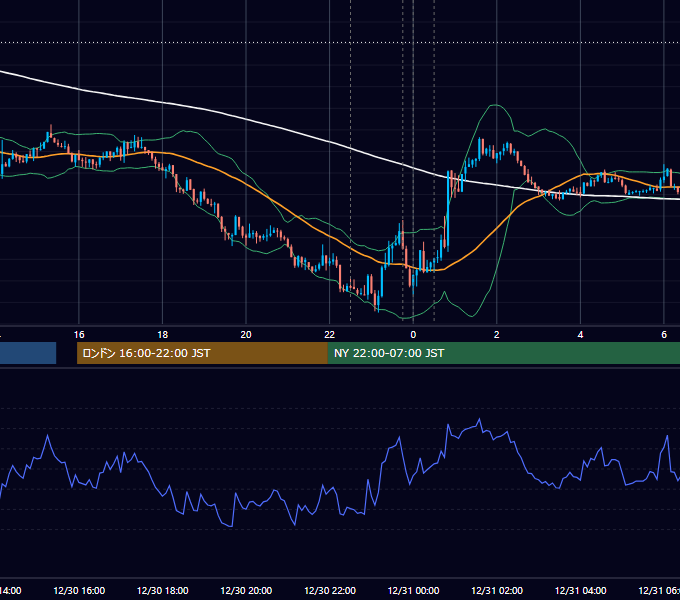Click the 12/30 18:00 date label
Image resolution: width=680 pixels, height=600 pixels.
point(163,591)
